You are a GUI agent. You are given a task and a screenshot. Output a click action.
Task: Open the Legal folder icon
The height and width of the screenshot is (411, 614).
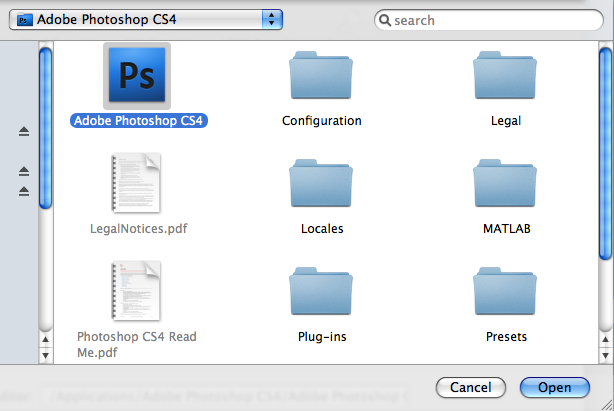tap(505, 75)
